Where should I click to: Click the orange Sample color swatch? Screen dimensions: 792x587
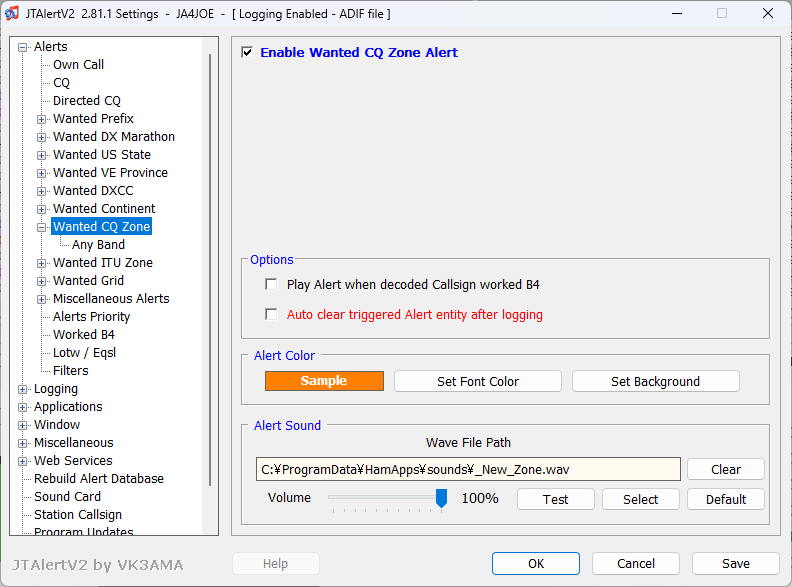[x=324, y=381]
